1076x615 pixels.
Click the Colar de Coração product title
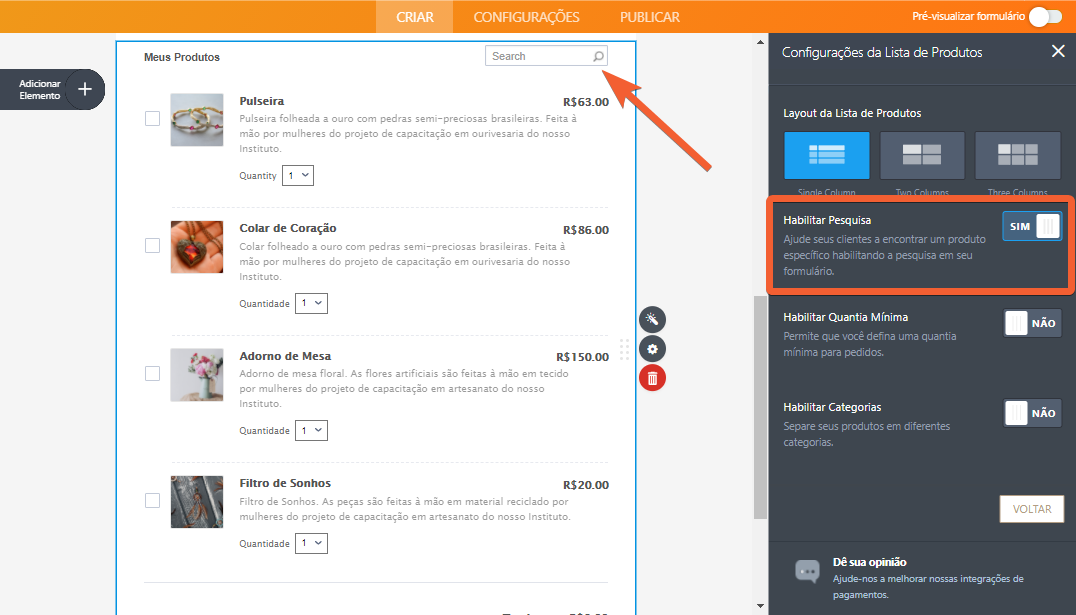click(288, 228)
